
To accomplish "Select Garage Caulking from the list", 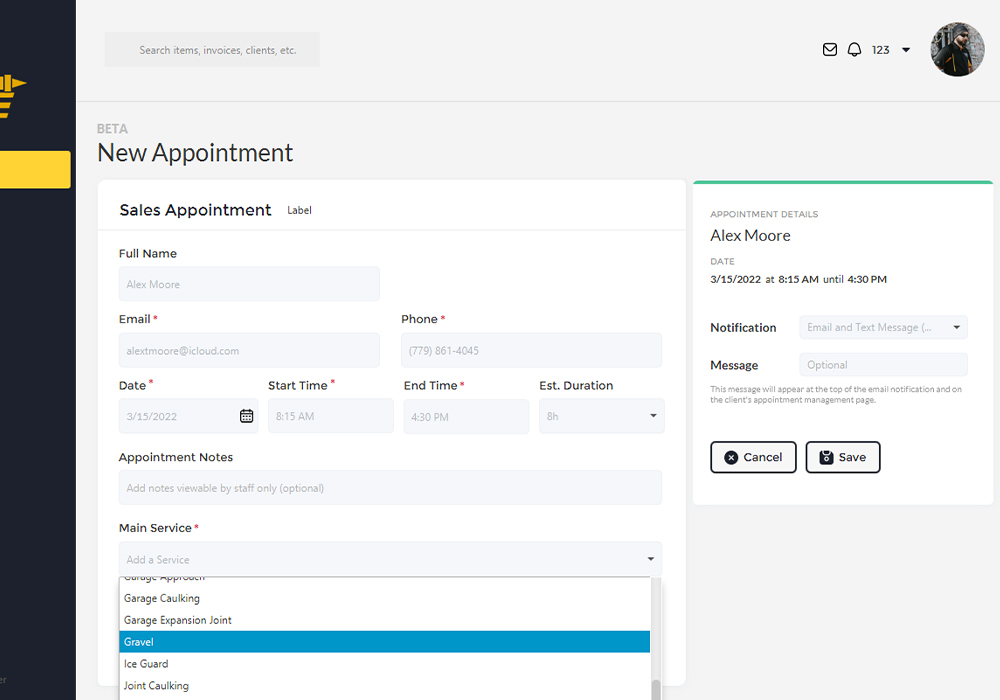I will 384,598.
